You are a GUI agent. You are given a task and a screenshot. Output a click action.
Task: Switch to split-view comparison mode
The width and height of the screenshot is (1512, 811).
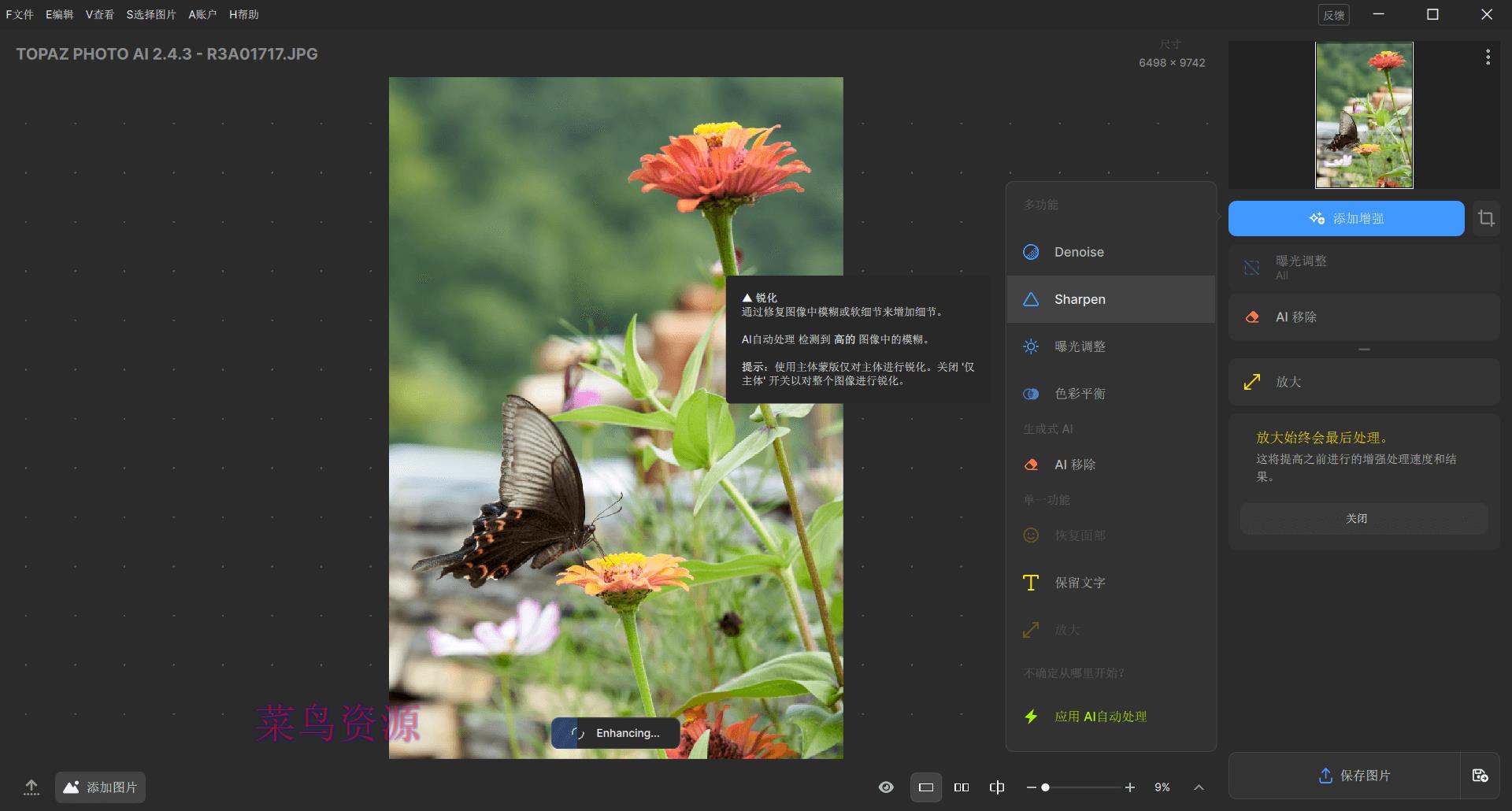coord(997,787)
